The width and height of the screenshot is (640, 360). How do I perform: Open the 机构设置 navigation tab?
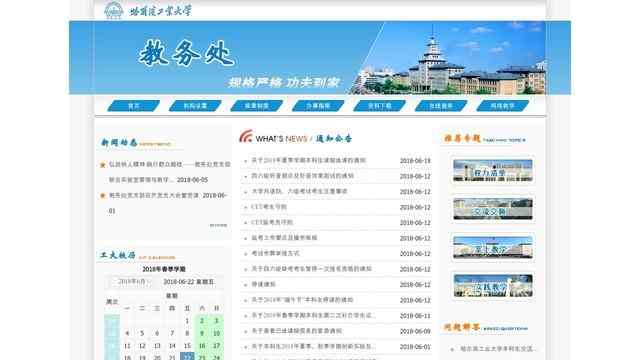(195, 106)
